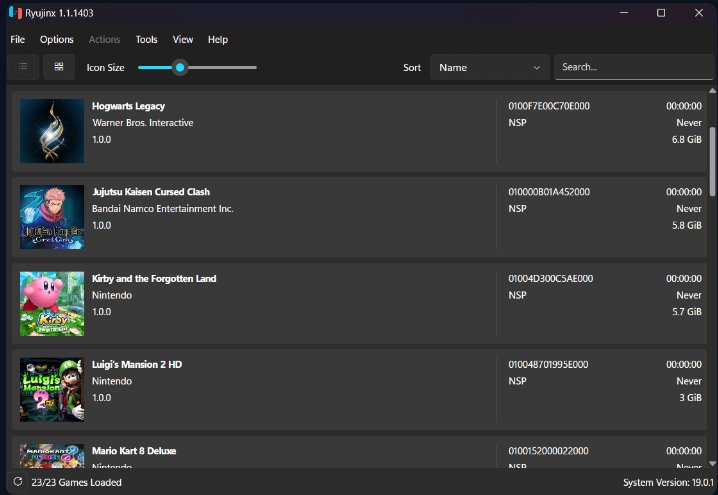The width and height of the screenshot is (718, 495).
Task: Click the 6.8 GiB file size
Action: pyautogui.click(x=686, y=139)
